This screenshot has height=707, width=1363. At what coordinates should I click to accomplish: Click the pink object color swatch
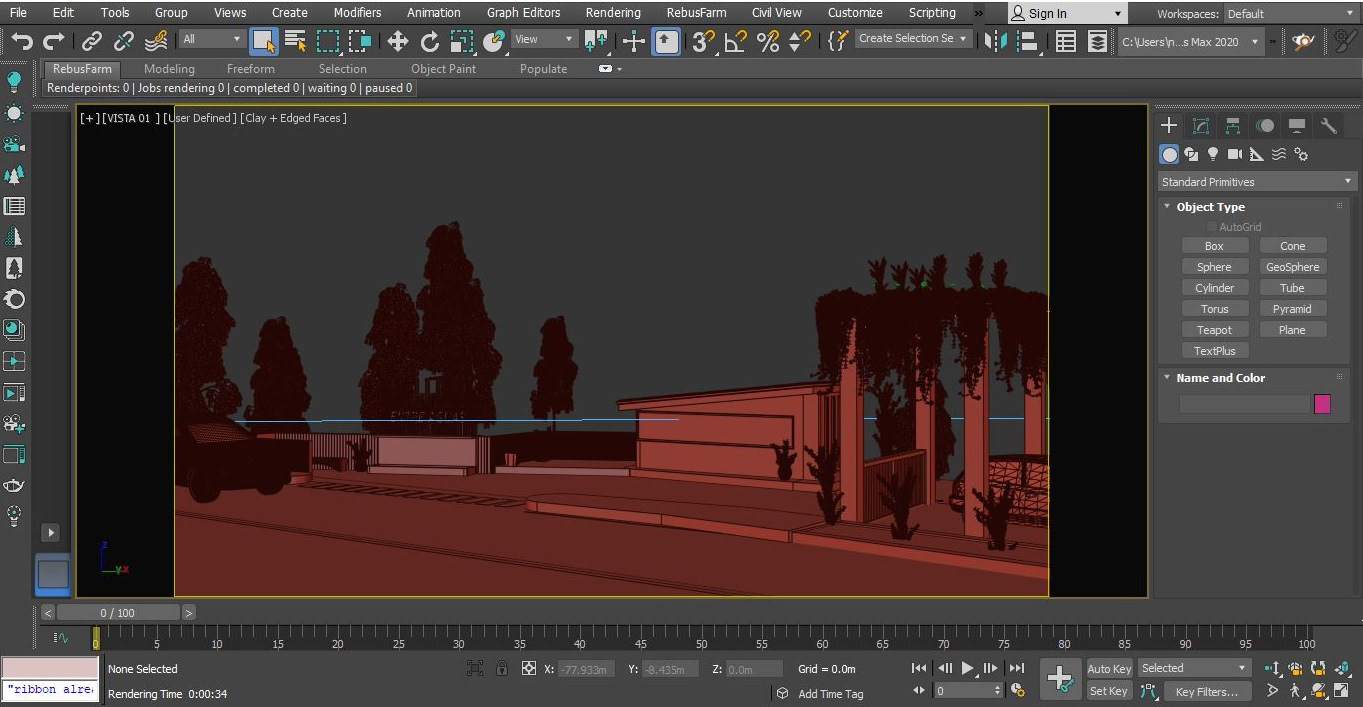pos(1322,404)
